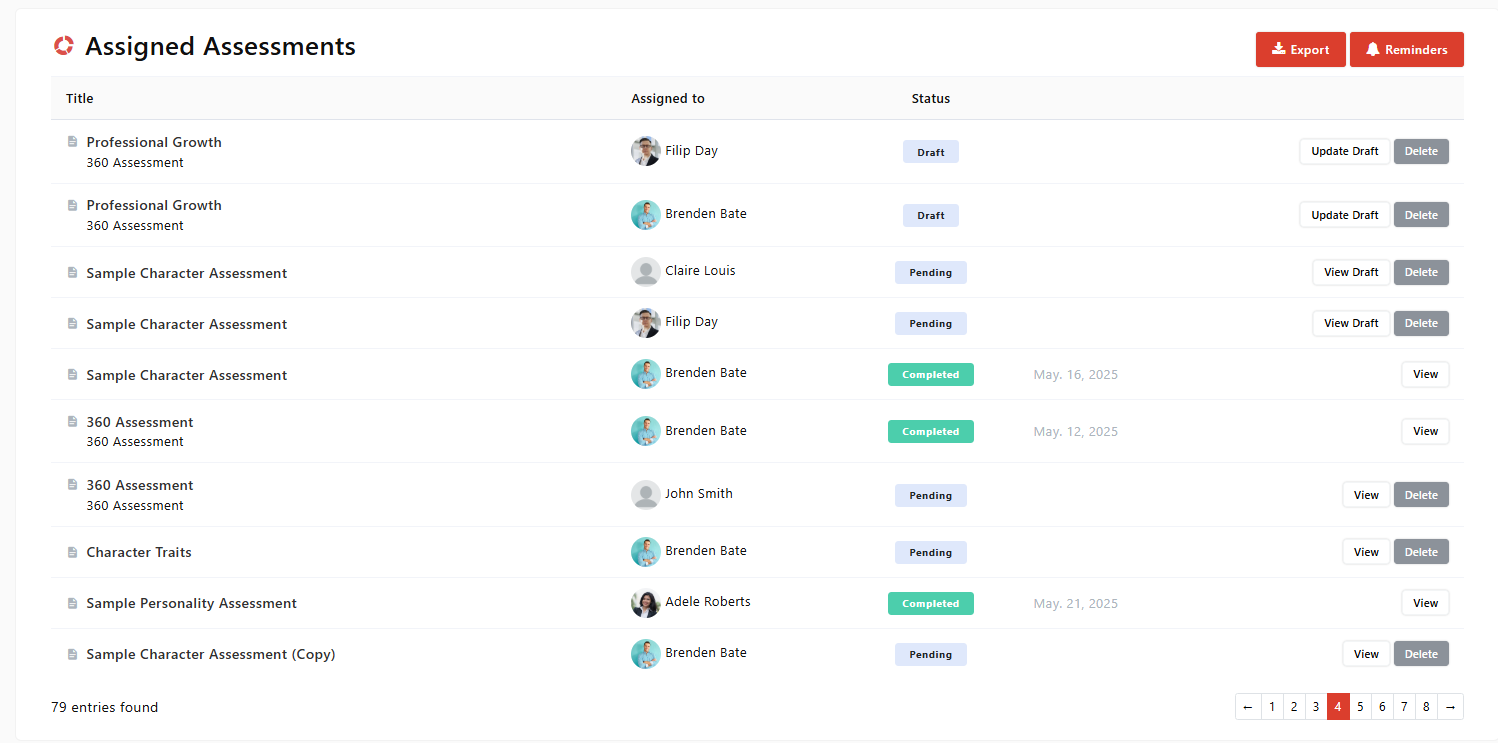Screen dimensions: 1498x743
Task: Click document icon beside Character Traits
Action: pyautogui.click(x=72, y=552)
